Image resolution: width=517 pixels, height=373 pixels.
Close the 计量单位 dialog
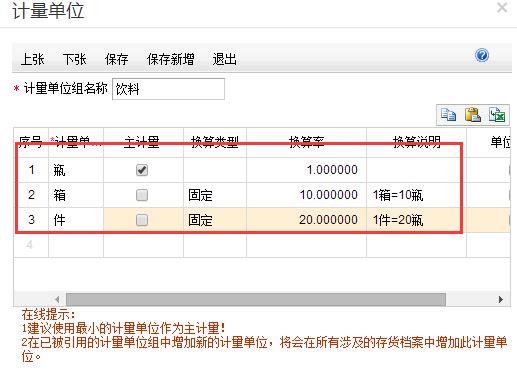pos(502,7)
